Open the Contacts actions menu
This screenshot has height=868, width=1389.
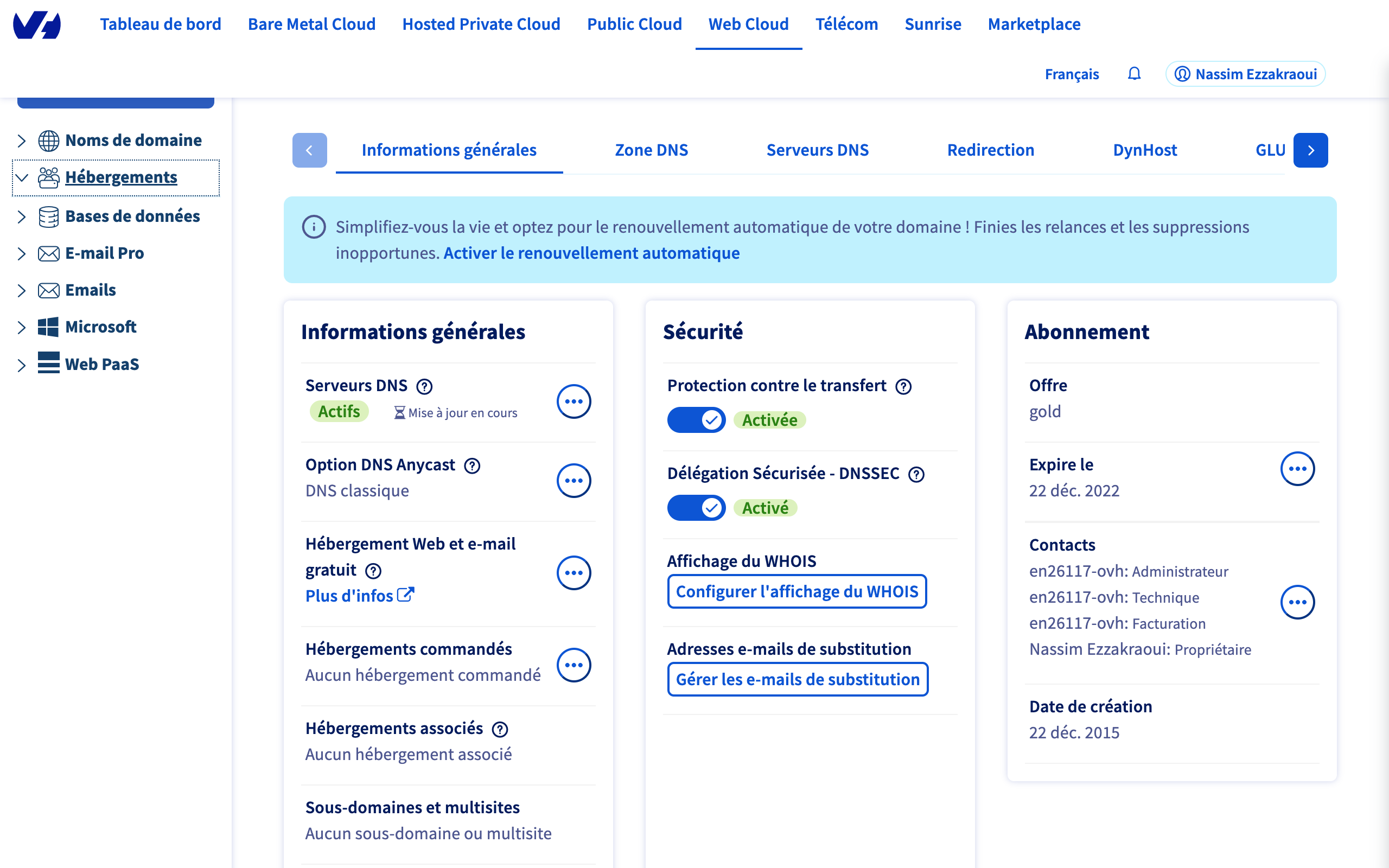1297,602
